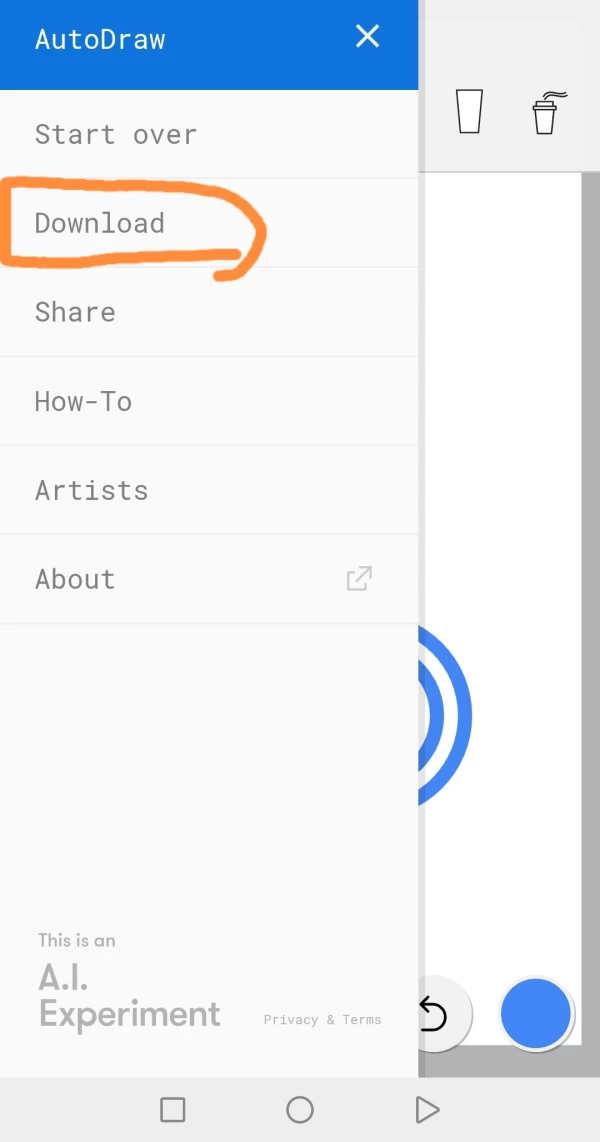This screenshot has height=1142, width=600.
Task: Tap the Android back triangle button
Action: [x=427, y=1109]
